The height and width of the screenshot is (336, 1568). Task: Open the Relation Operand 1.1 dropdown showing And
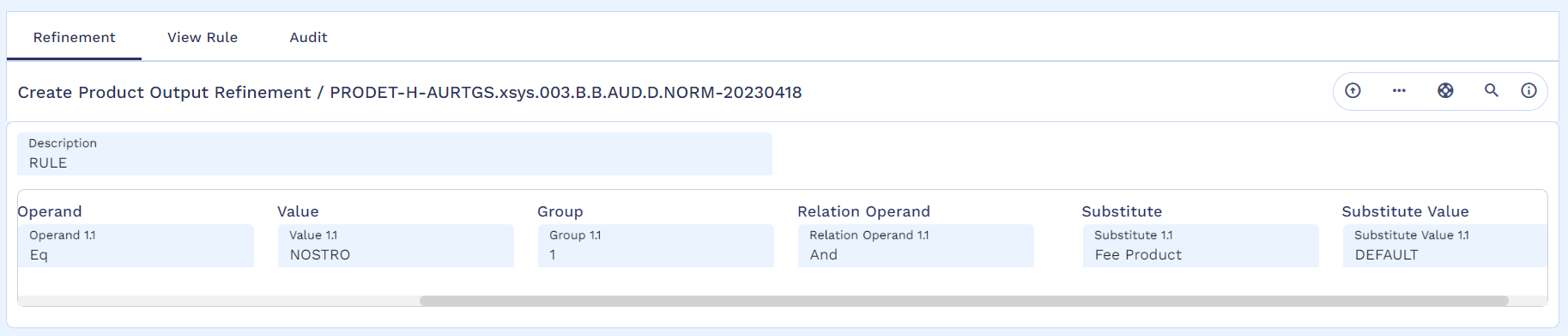(916, 246)
